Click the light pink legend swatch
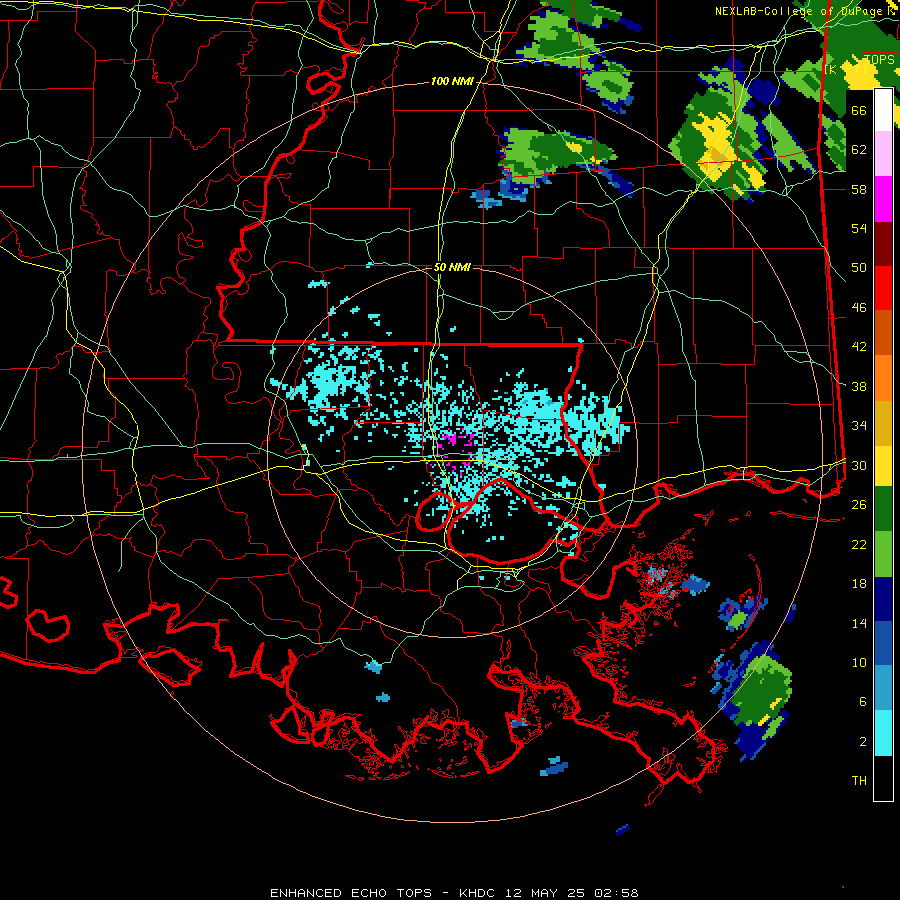 [883, 154]
